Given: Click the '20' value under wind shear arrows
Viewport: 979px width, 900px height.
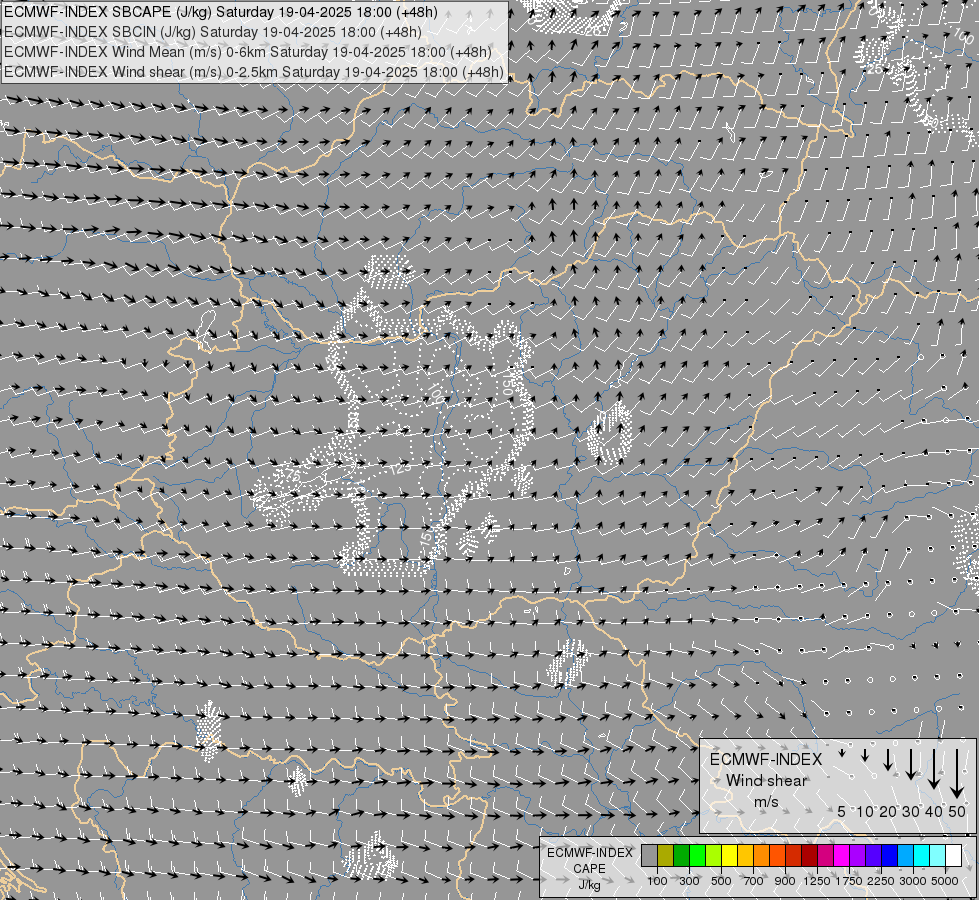Looking at the screenshot, I should click(887, 811).
